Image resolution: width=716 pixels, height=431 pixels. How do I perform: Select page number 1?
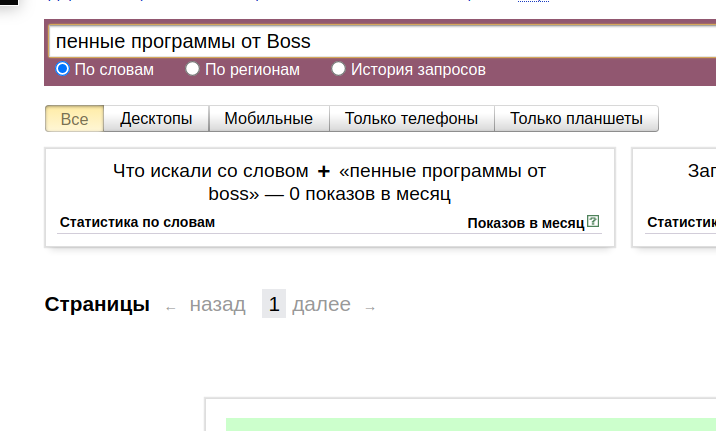[274, 304]
